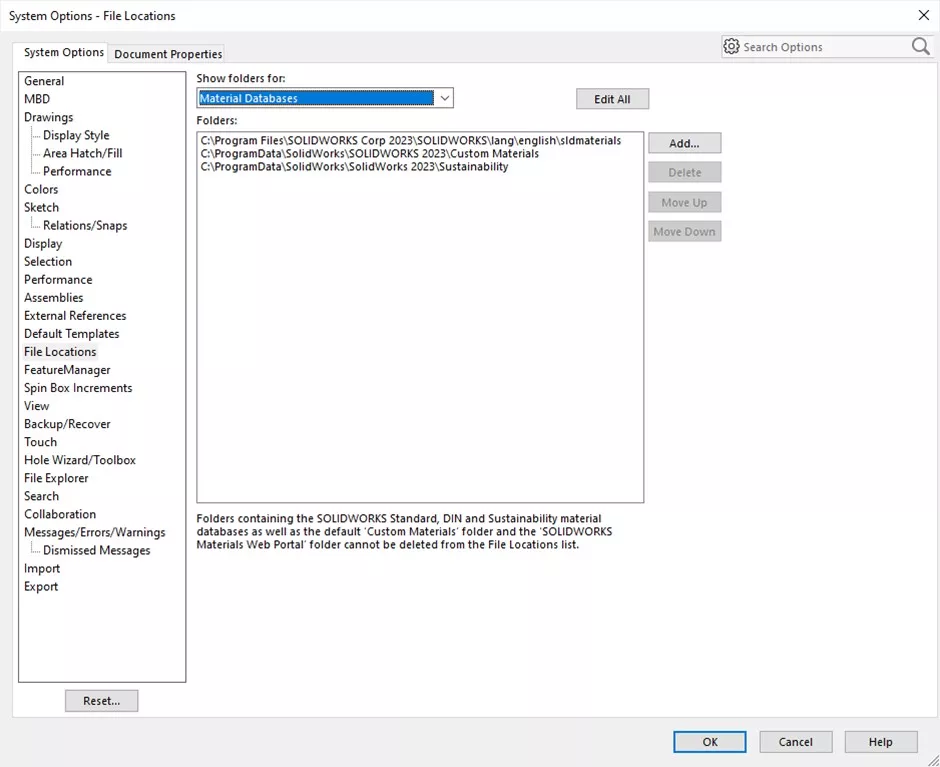Click the Add button to add a folder
Screen dimensions: 940x767
(x=684, y=142)
